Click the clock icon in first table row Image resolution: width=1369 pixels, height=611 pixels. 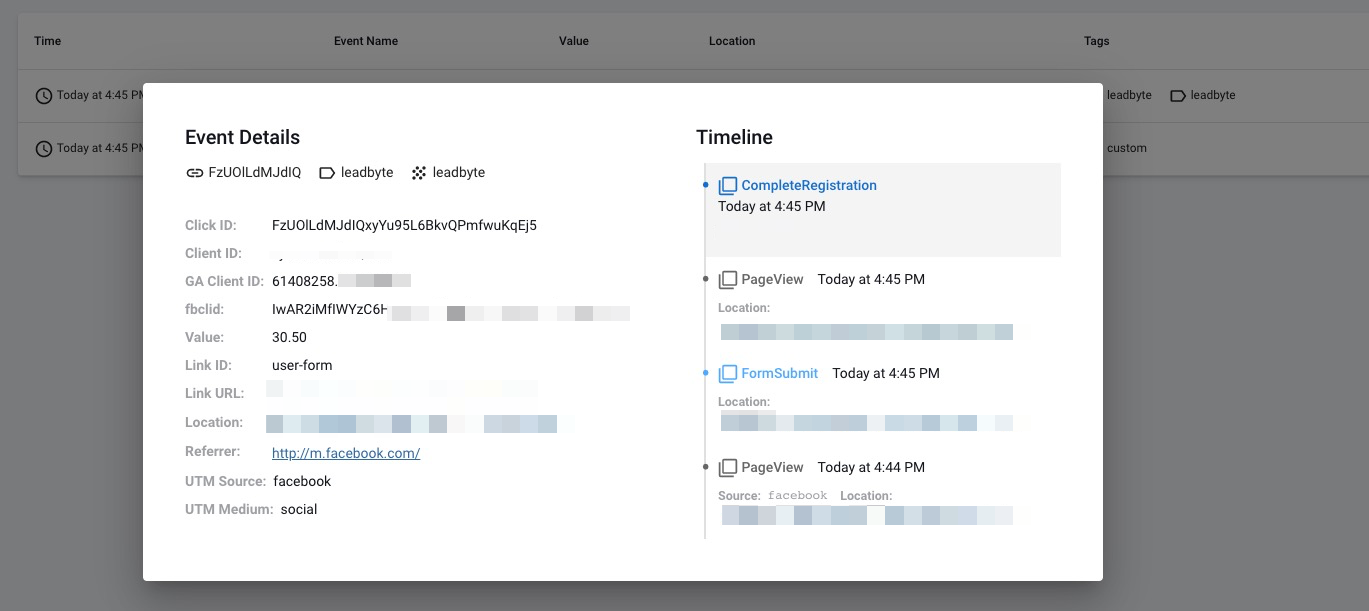pos(44,96)
